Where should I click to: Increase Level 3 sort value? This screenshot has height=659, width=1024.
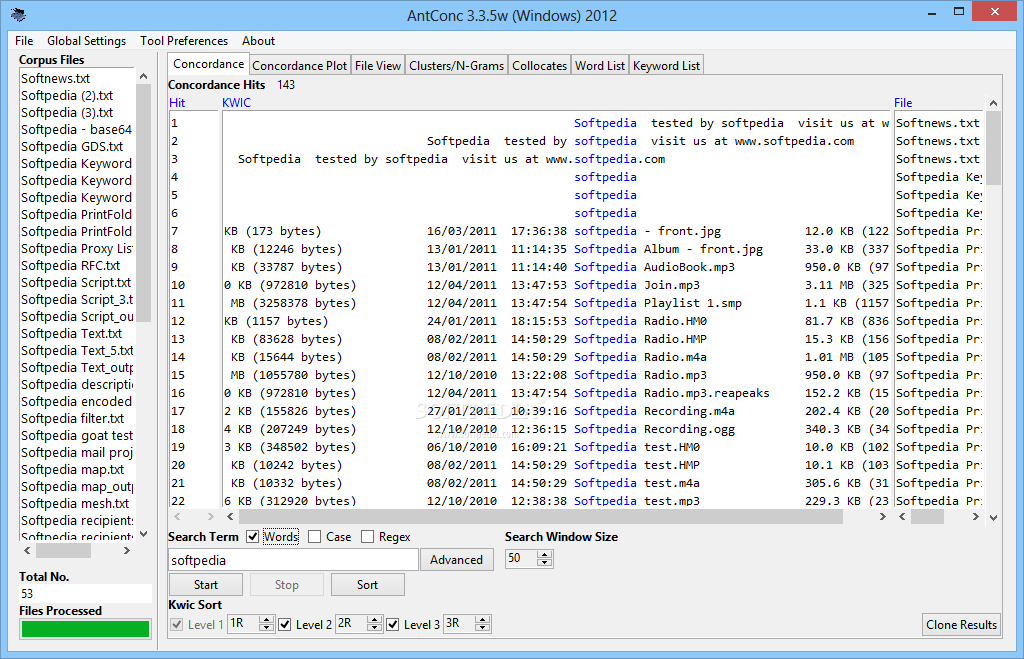(483, 619)
